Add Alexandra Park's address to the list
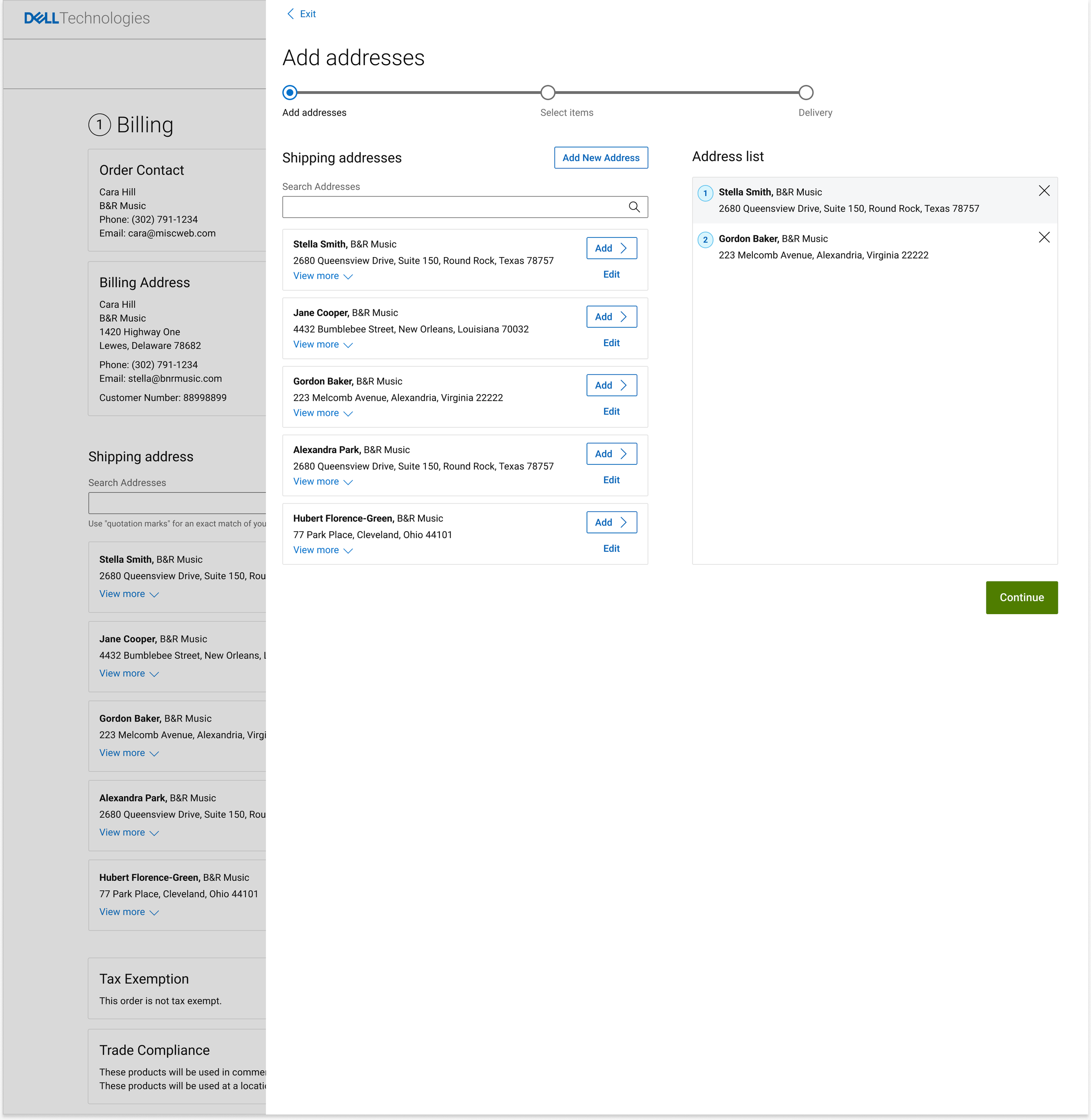Screen dimensions: 1091x1120 click(x=611, y=454)
